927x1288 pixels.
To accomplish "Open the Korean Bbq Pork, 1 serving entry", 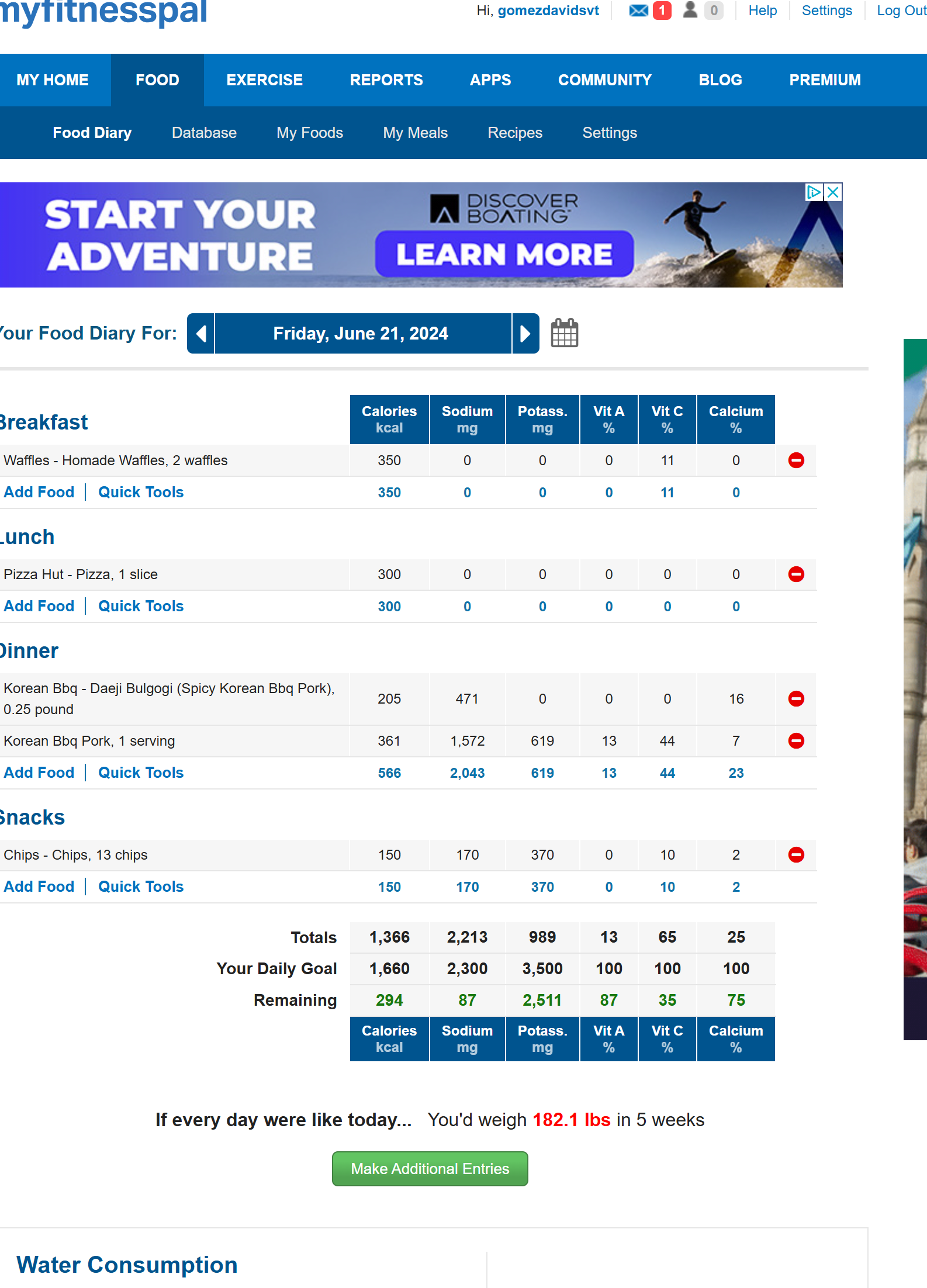I will (x=89, y=741).
